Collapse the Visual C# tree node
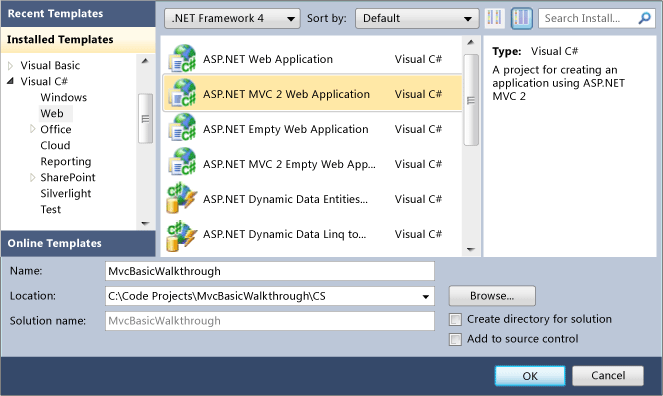The height and width of the screenshot is (396, 663). coord(11,81)
